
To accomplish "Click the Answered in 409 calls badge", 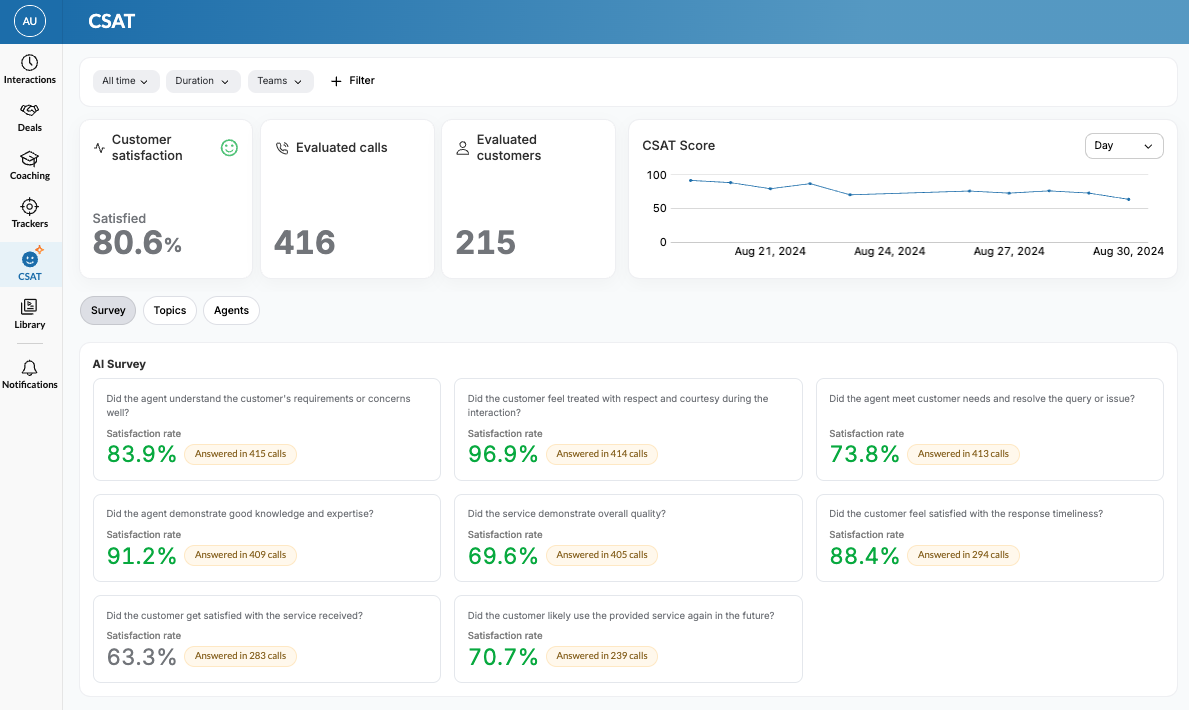I will pos(240,555).
